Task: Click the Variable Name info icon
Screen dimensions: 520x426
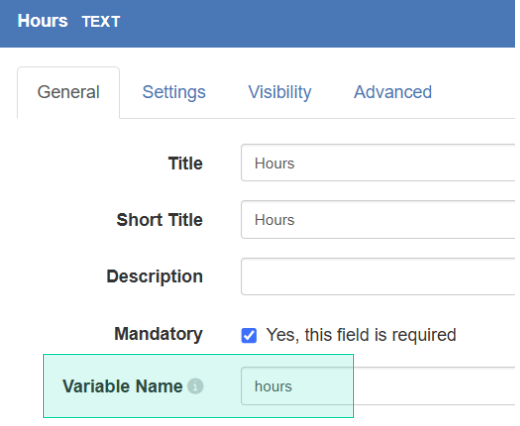Action: click(195, 386)
